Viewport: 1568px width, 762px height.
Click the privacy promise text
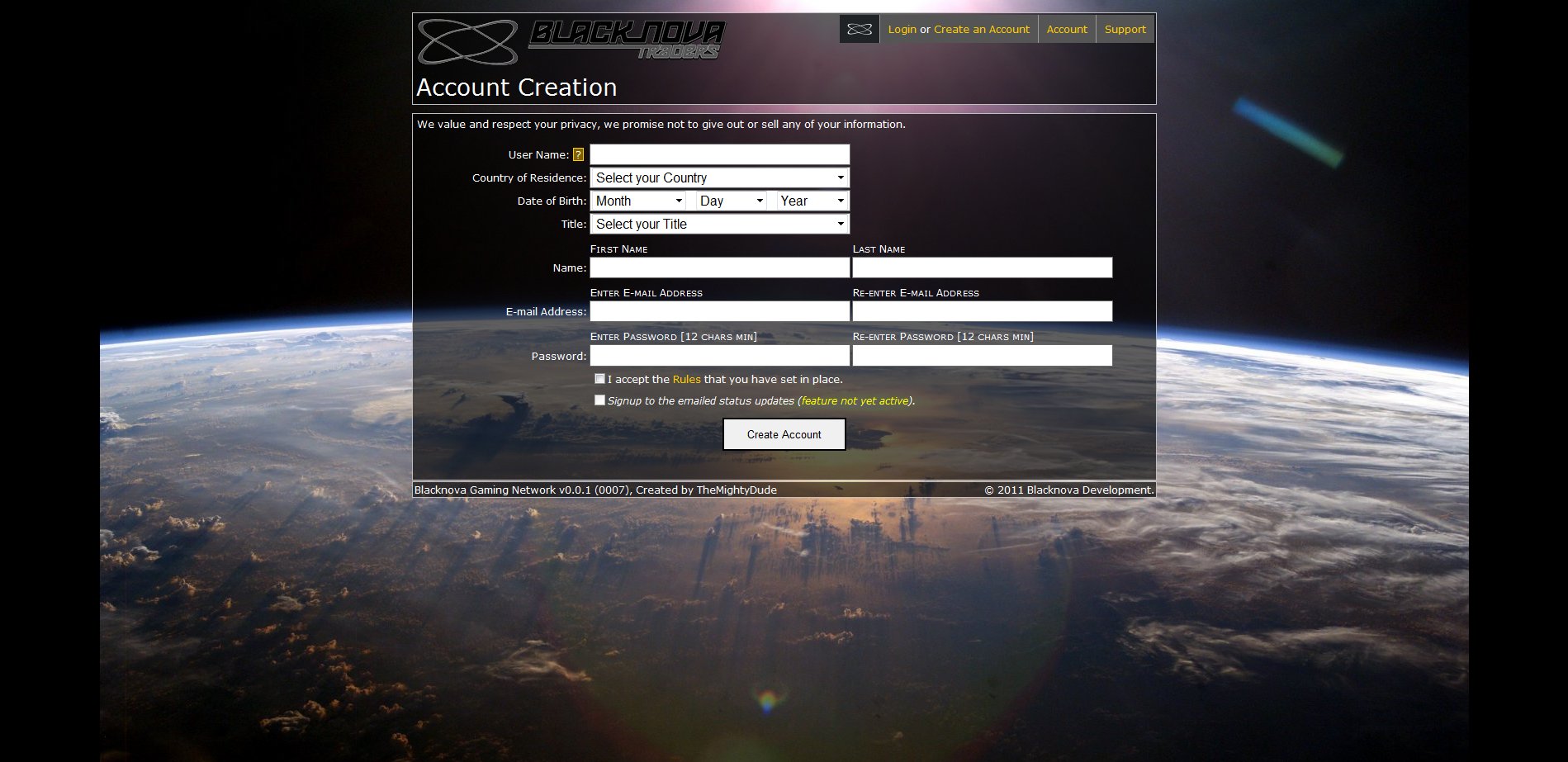661,124
